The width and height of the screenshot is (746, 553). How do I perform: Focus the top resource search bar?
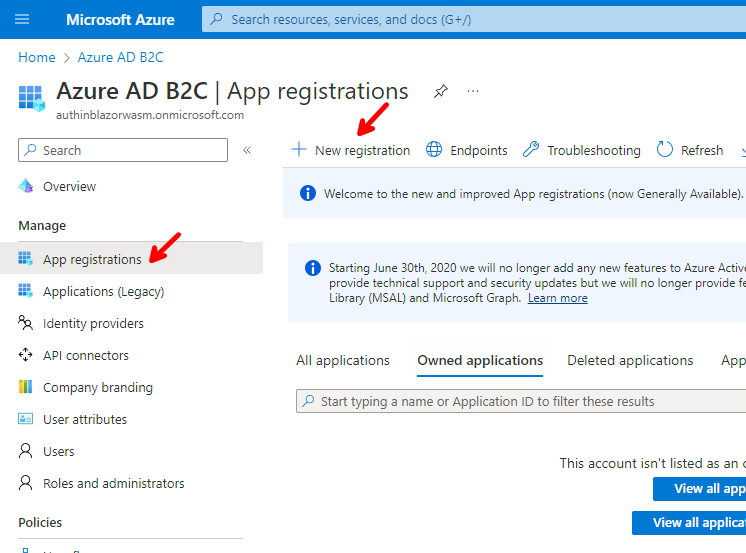[474, 20]
